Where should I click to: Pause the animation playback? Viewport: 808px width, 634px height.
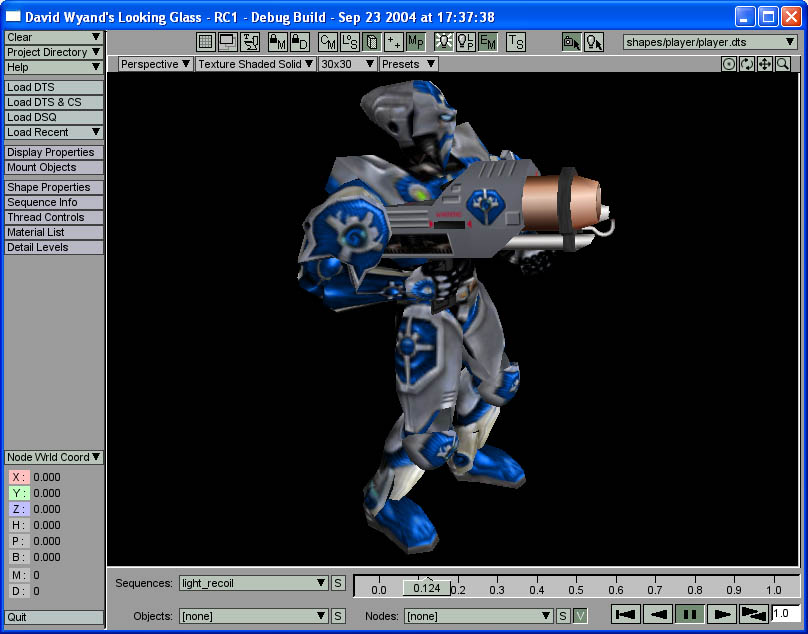690,614
